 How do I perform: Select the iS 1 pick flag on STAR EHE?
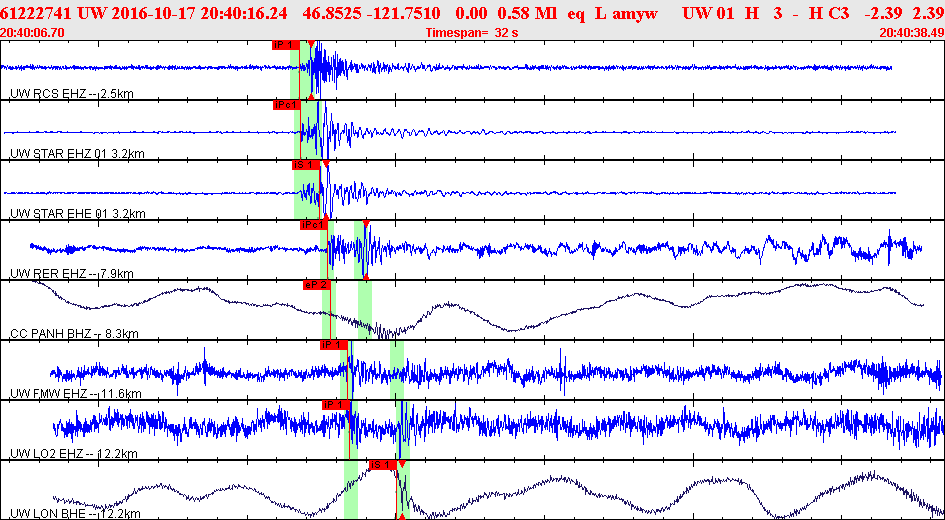306,164
